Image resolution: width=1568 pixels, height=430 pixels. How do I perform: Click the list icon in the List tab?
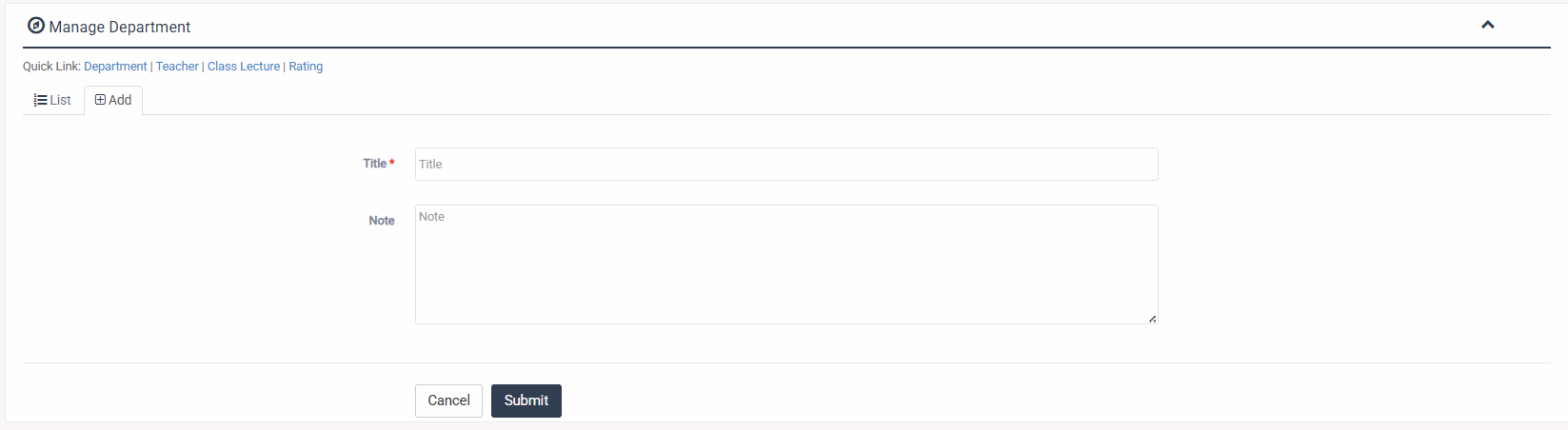tap(41, 100)
